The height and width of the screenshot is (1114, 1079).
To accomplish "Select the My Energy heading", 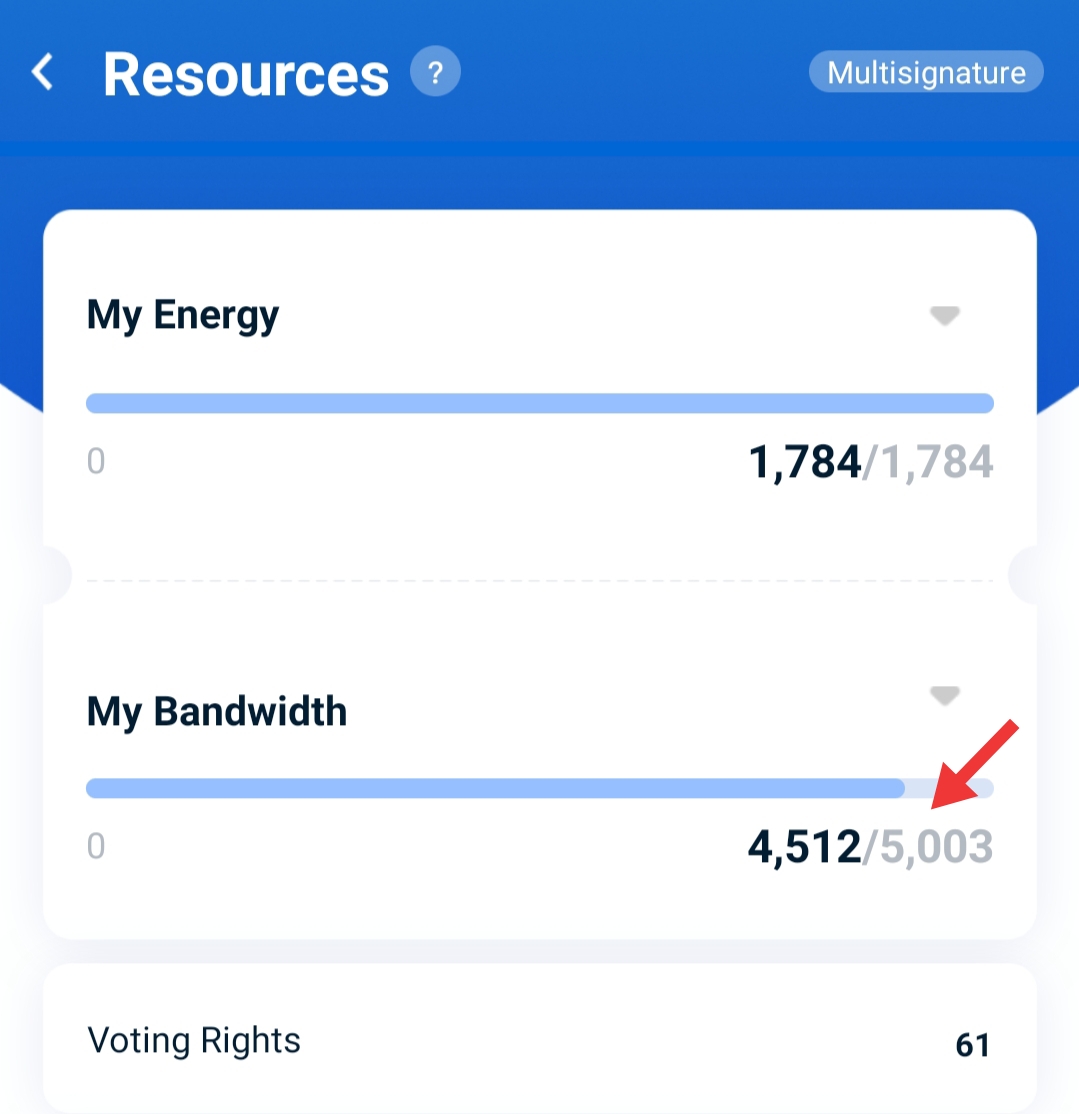I will pos(183,316).
